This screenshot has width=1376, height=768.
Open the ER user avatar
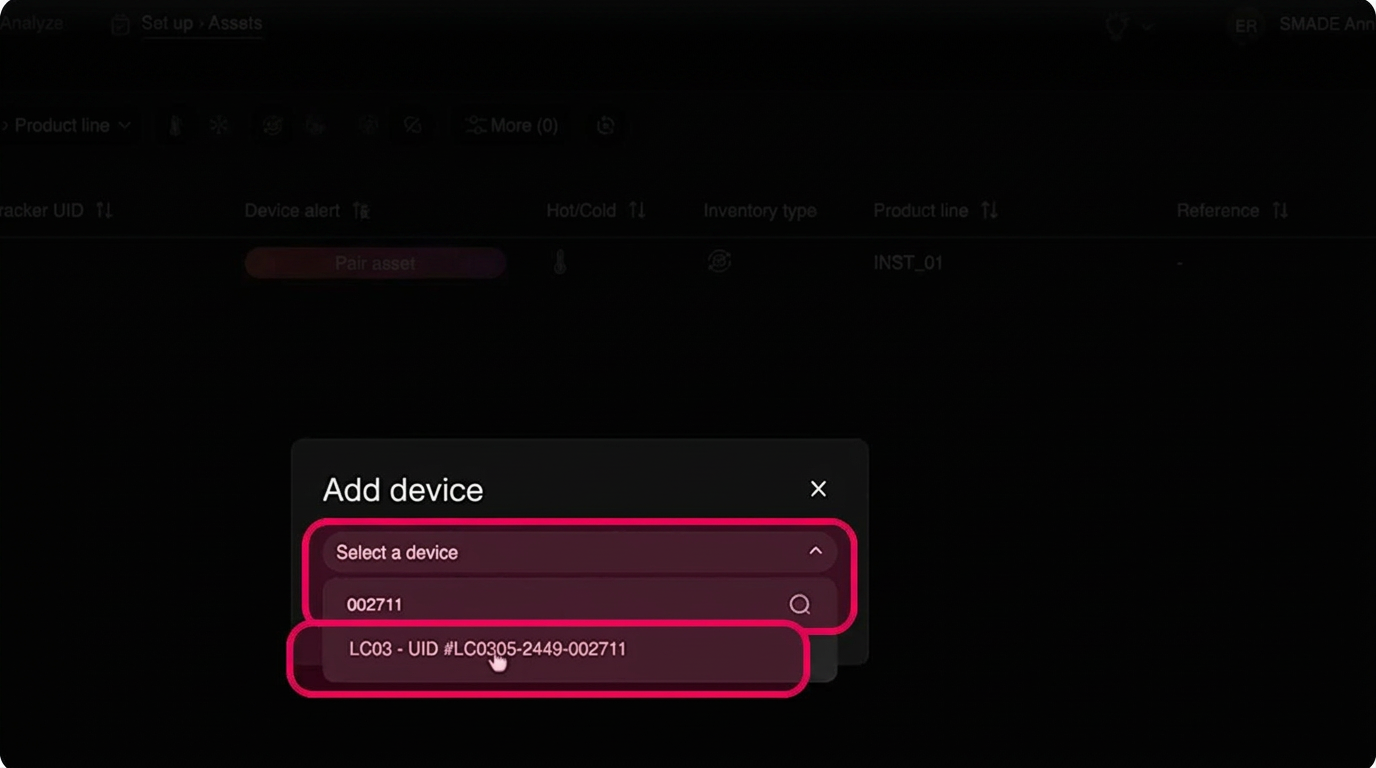click(1246, 26)
